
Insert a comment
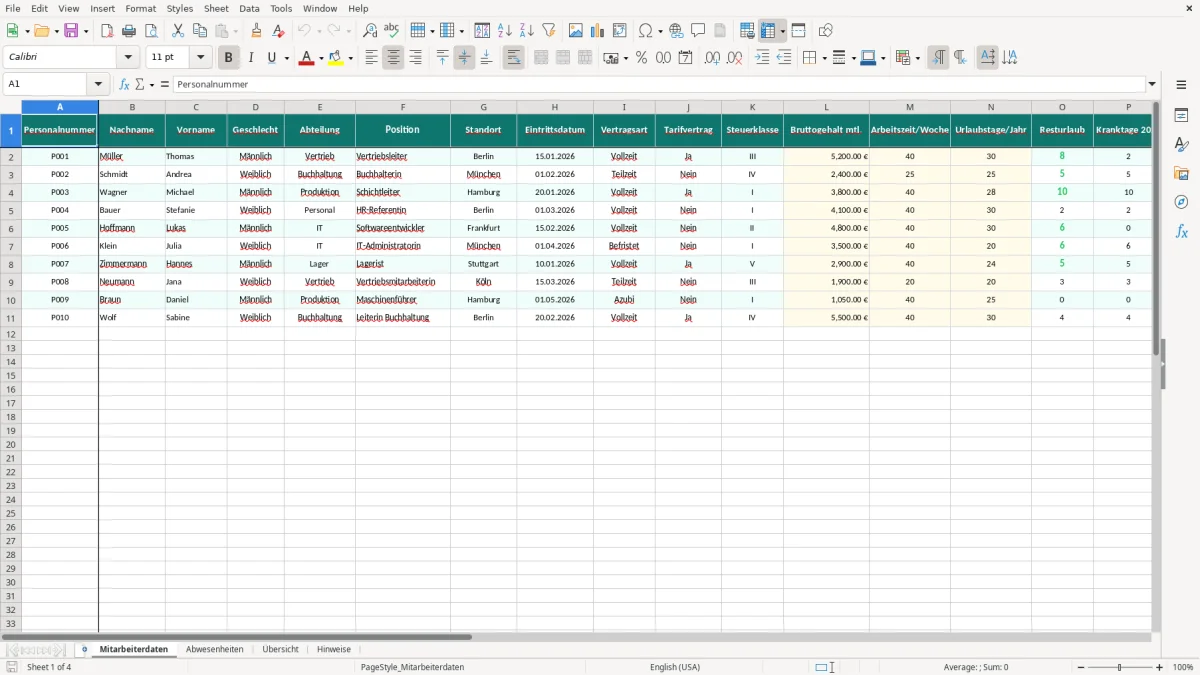(698, 31)
